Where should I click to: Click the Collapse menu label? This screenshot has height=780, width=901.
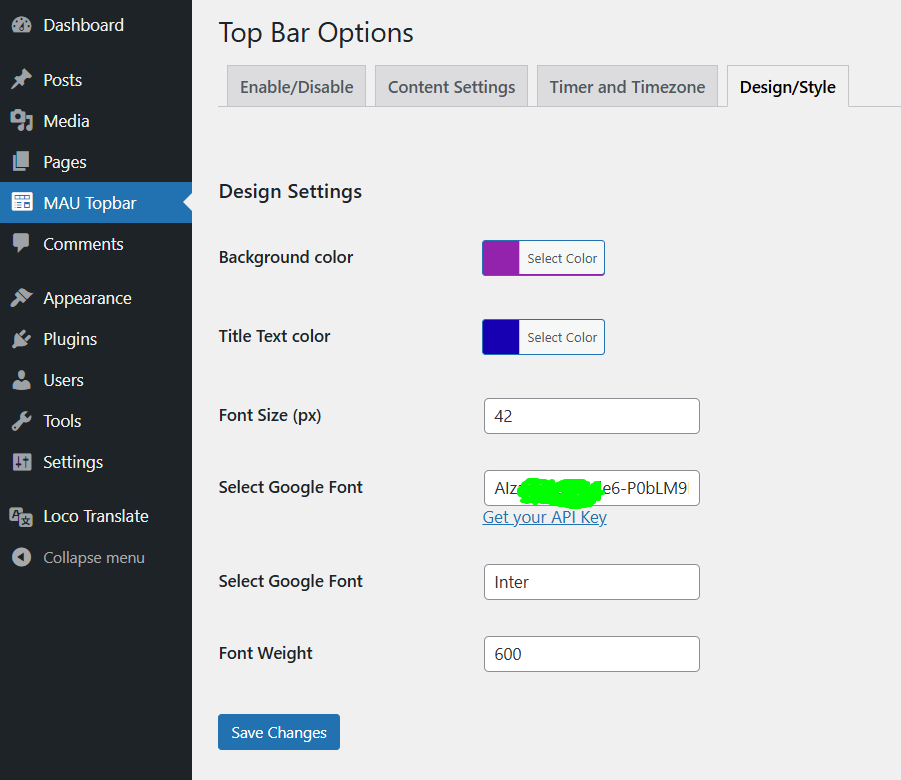pyautogui.click(x=94, y=558)
